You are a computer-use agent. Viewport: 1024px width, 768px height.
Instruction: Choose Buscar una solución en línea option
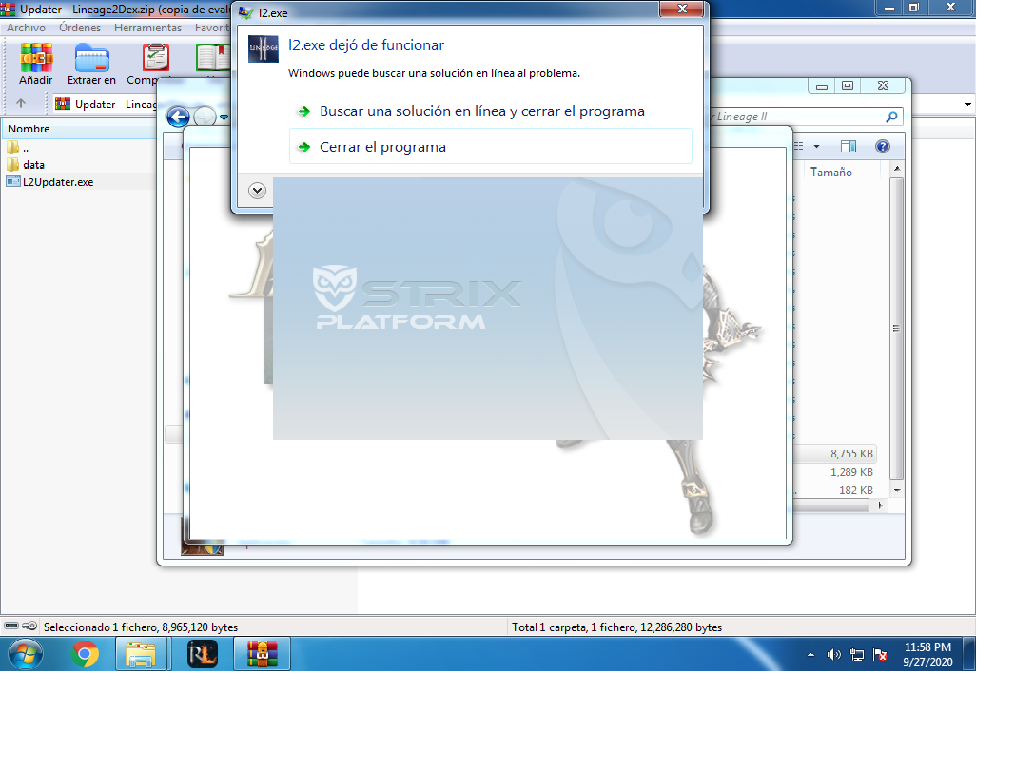pos(481,111)
